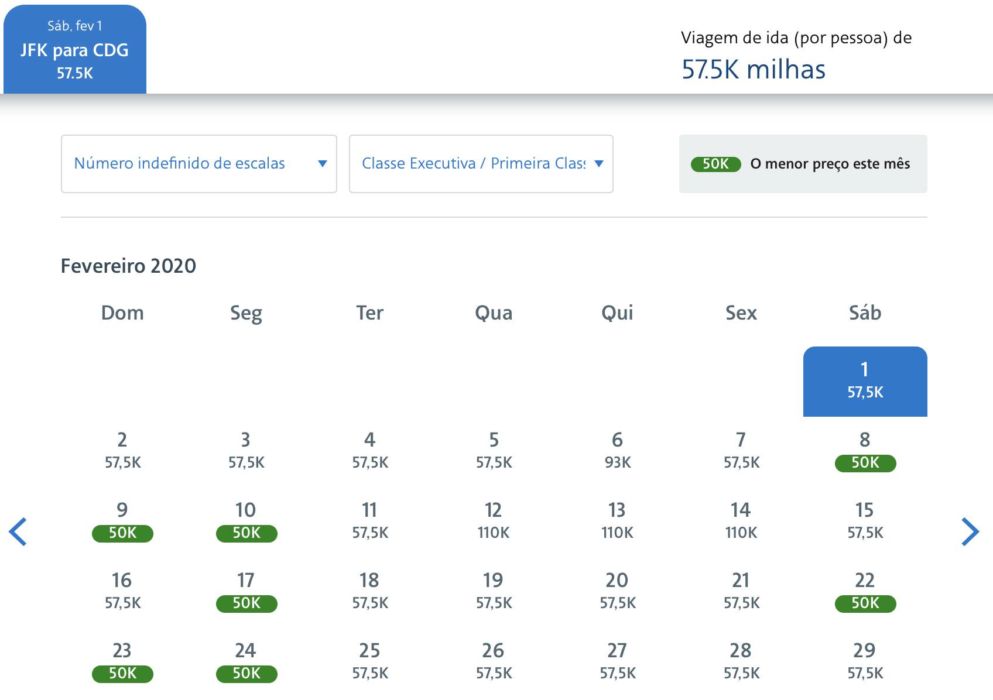993x700 pixels.
Task: Click the 50K lowest price legend
Action: 803,163
